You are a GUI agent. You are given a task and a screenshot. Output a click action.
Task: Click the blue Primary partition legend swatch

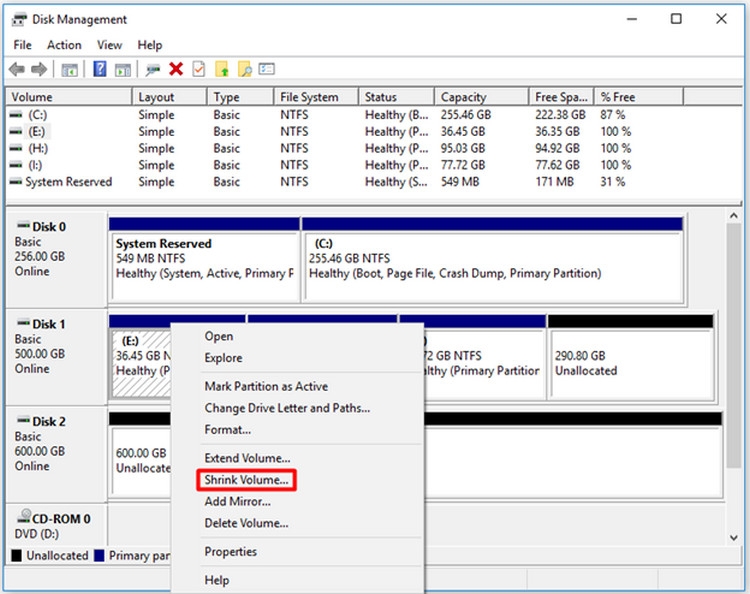pos(99,555)
